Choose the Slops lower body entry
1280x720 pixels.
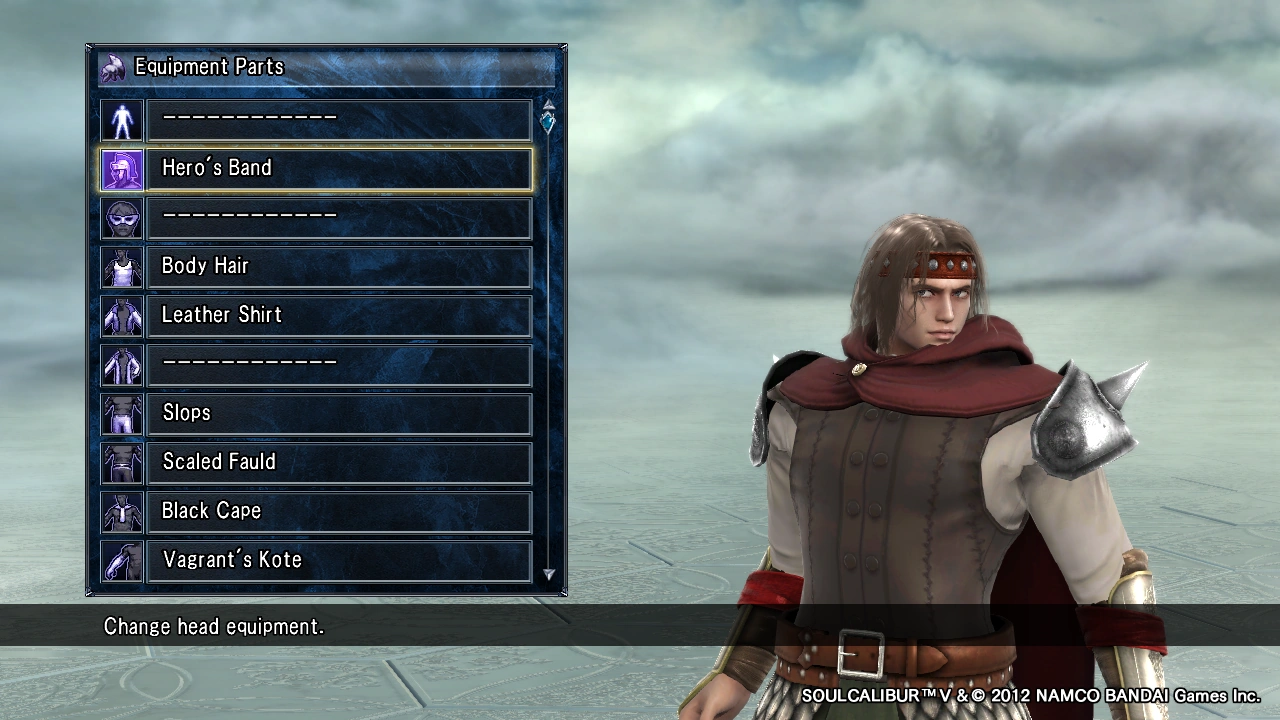tap(339, 414)
